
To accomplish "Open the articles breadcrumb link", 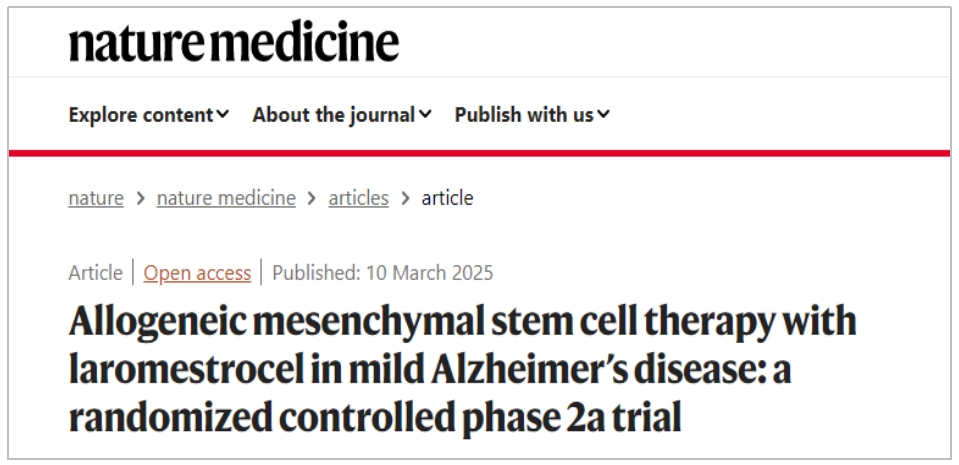I will click(x=358, y=198).
